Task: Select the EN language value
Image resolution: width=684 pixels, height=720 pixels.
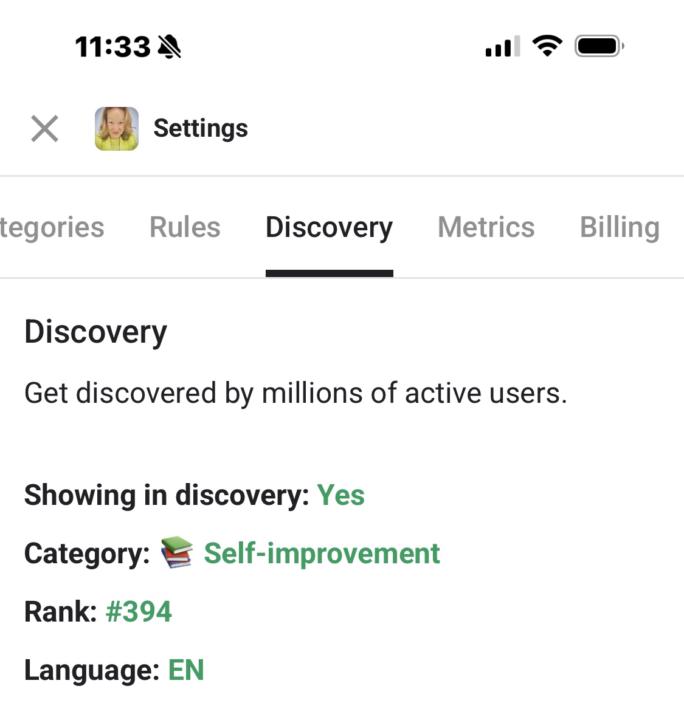Action: coord(186,669)
